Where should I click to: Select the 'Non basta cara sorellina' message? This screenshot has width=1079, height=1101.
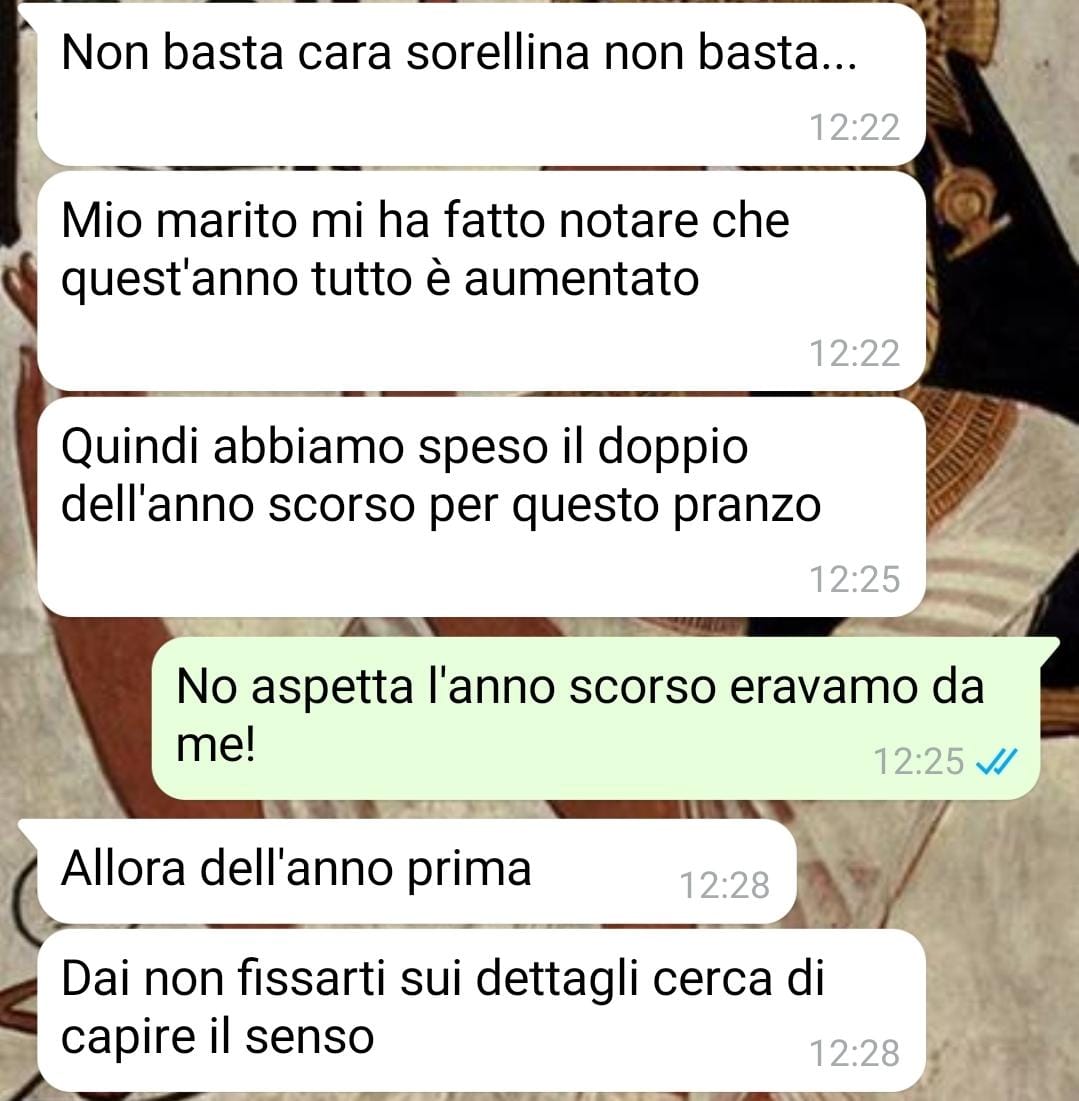point(481,85)
